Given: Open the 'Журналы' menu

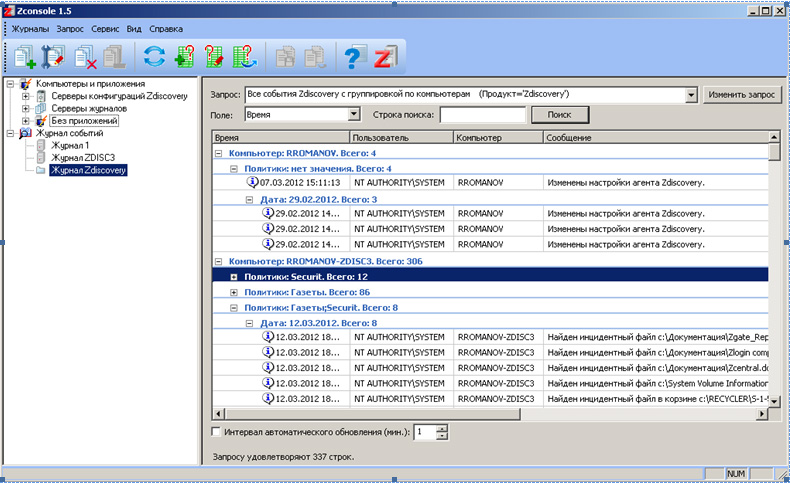Looking at the screenshot, I should 30,29.
